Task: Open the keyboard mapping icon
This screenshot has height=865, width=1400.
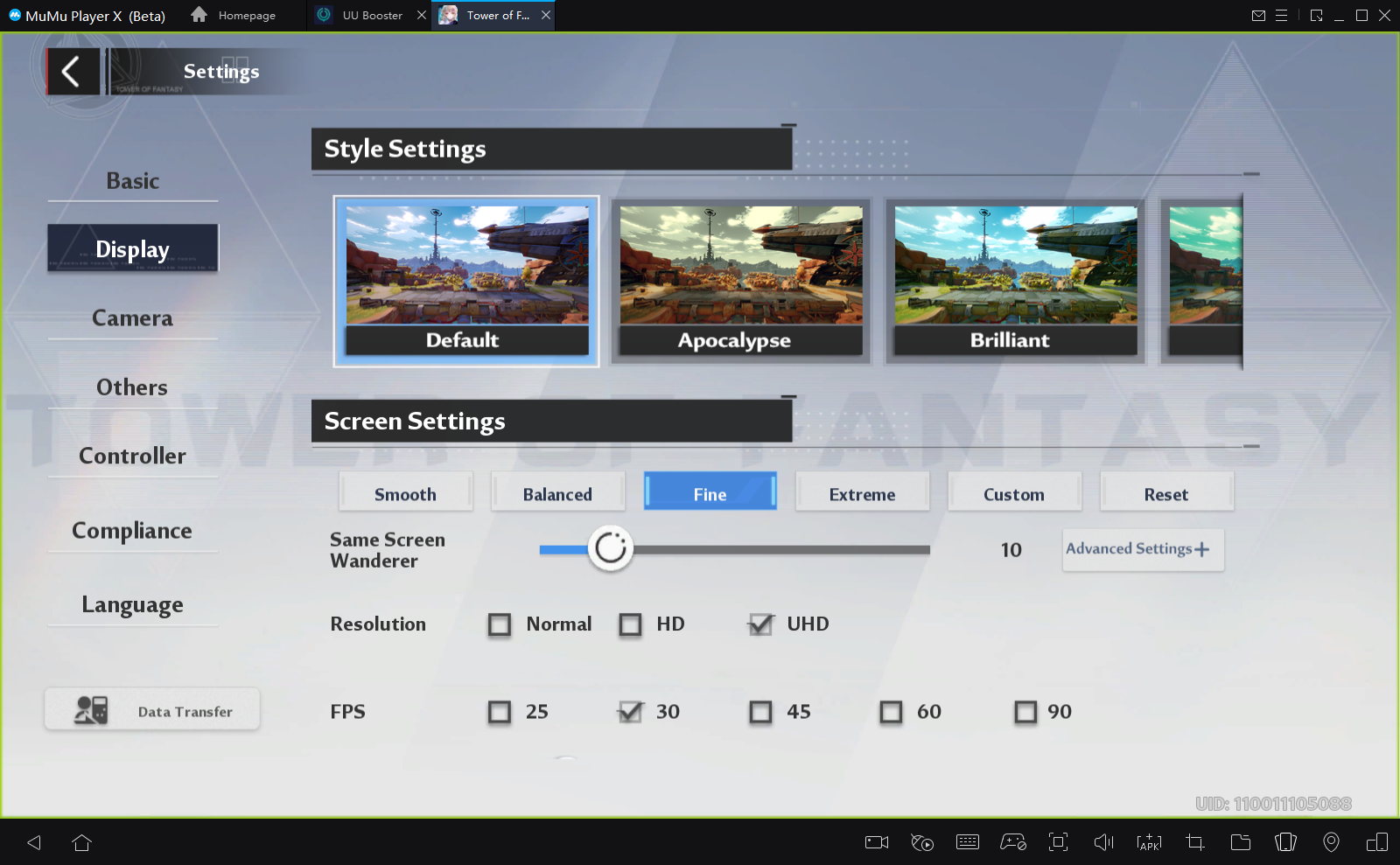Action: click(968, 842)
